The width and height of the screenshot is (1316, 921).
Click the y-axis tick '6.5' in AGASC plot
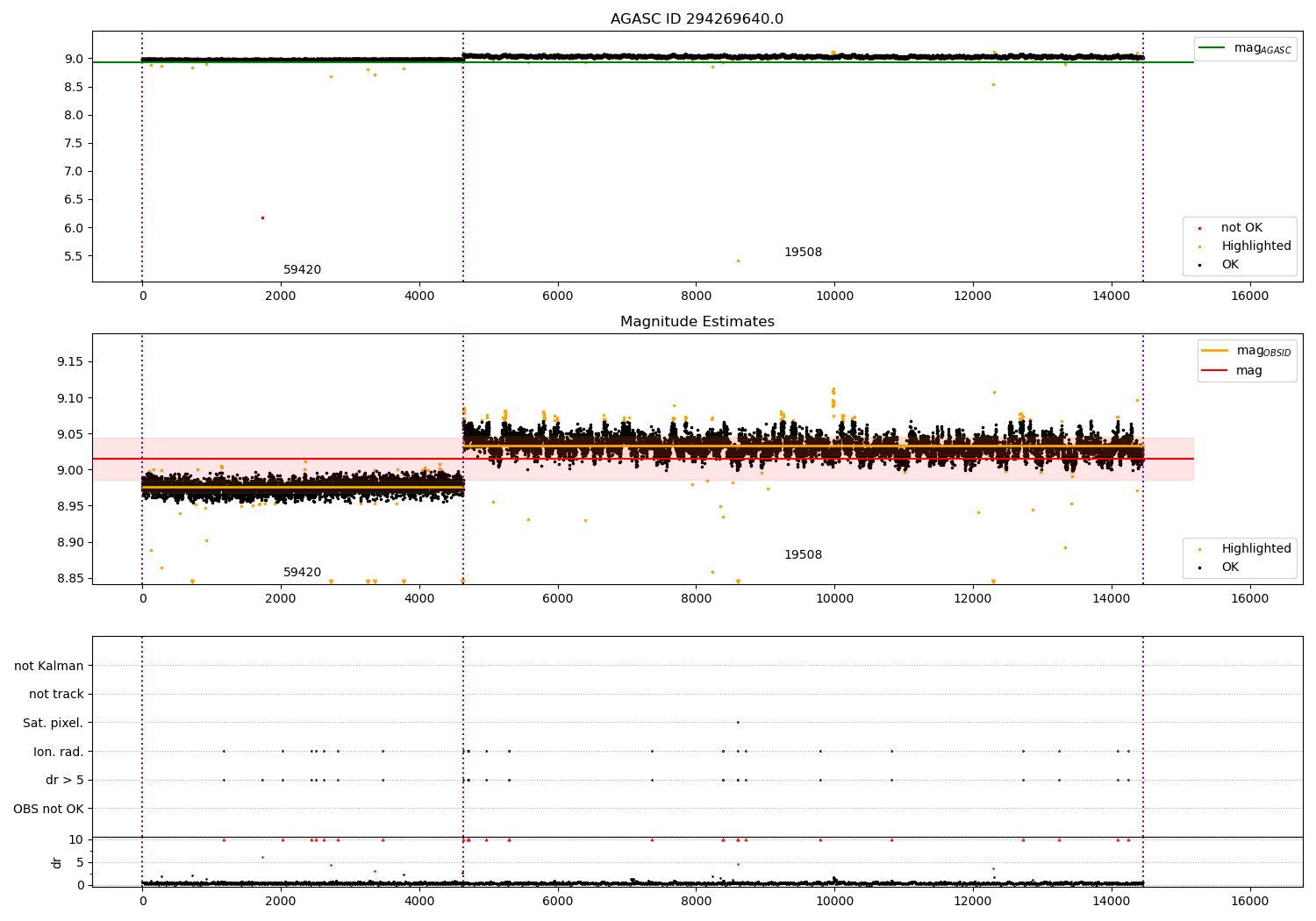[x=74, y=199]
